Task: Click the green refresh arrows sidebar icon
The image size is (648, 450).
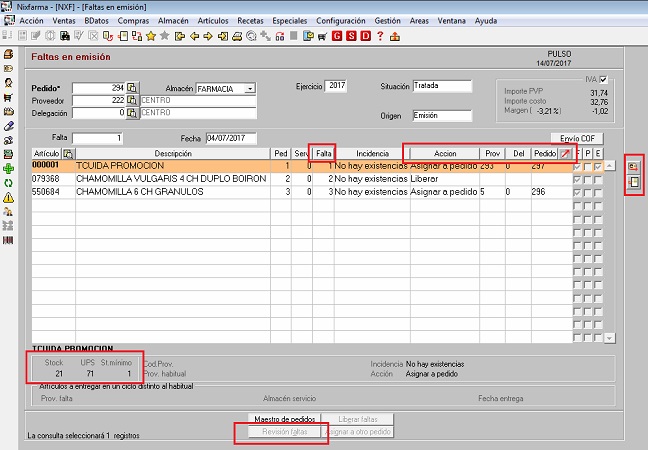Action: tap(8, 183)
